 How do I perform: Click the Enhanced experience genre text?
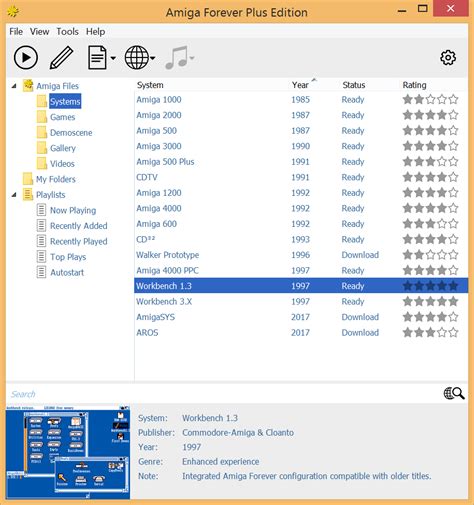(x=220, y=462)
